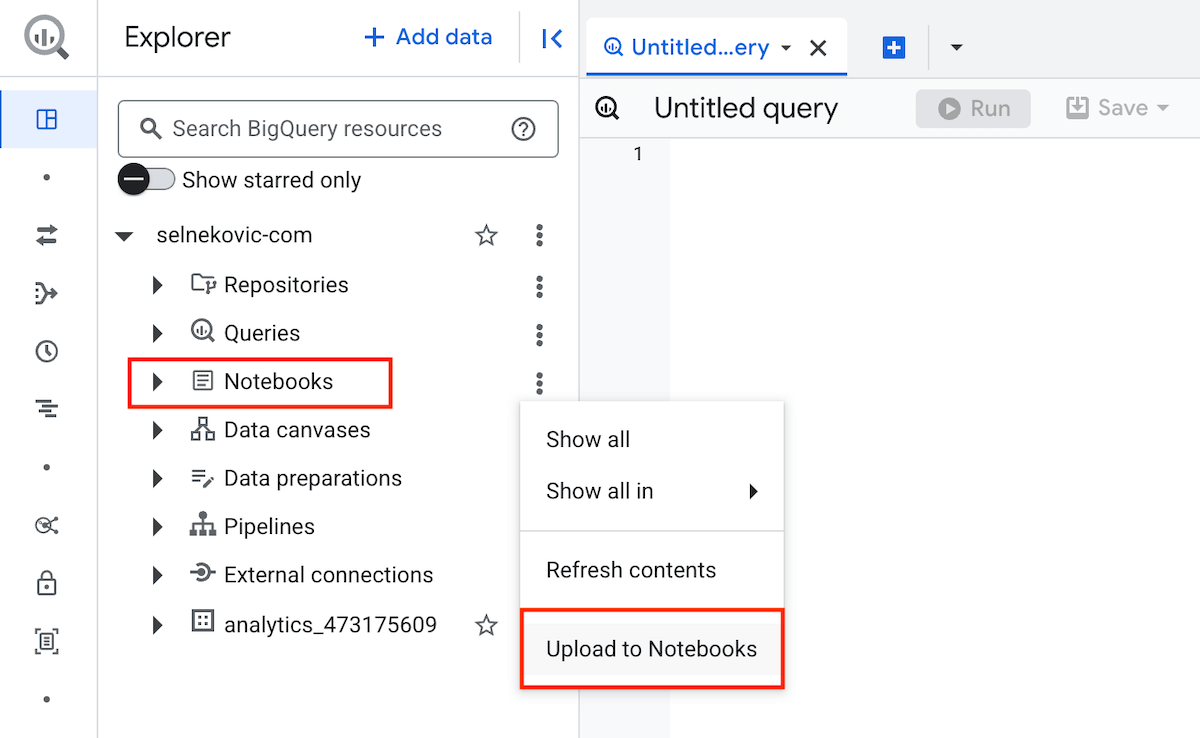Open the stacked-bars icon below the clock
This screenshot has height=738, width=1200.
[x=47, y=408]
